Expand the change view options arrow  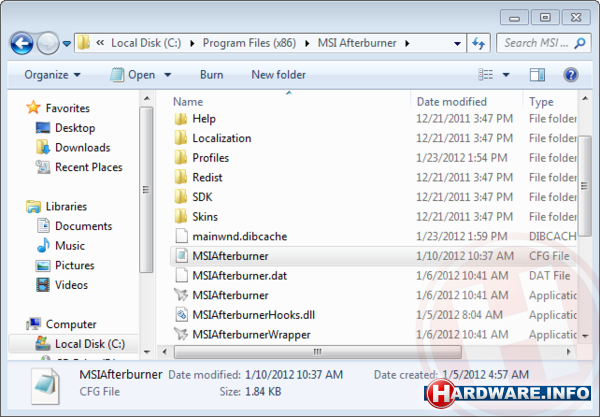click(509, 75)
